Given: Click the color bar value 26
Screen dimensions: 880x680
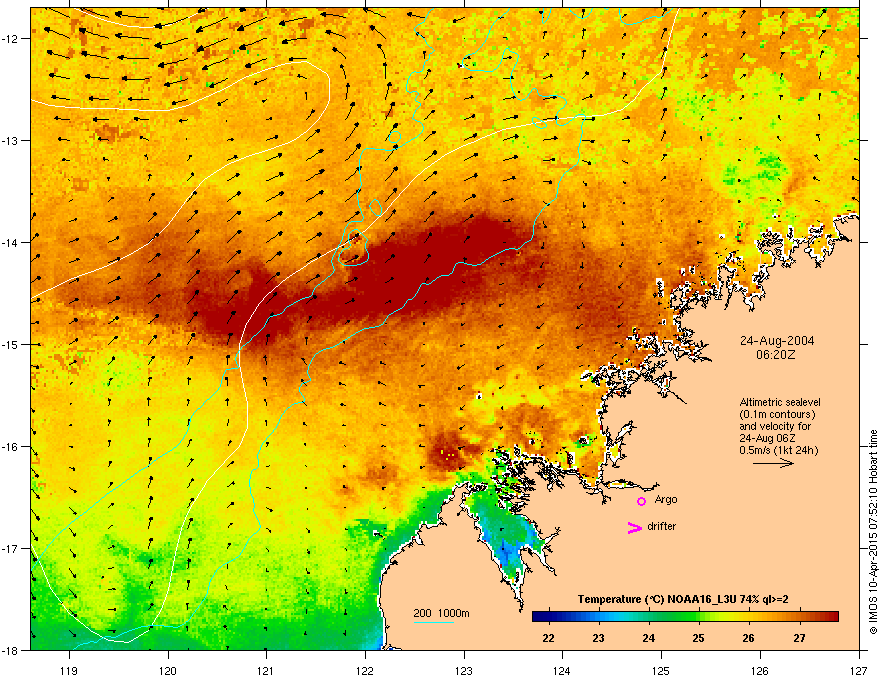Looking at the screenshot, I should click(x=749, y=638).
